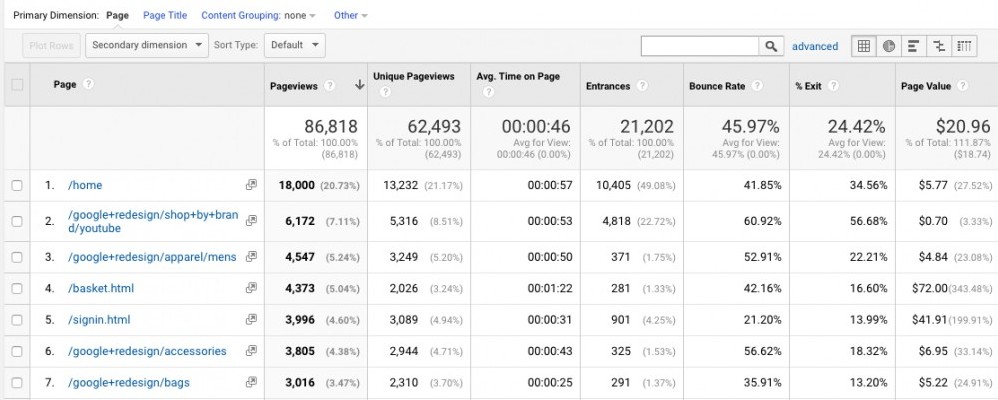Sort by the Page Value column header

925,86
